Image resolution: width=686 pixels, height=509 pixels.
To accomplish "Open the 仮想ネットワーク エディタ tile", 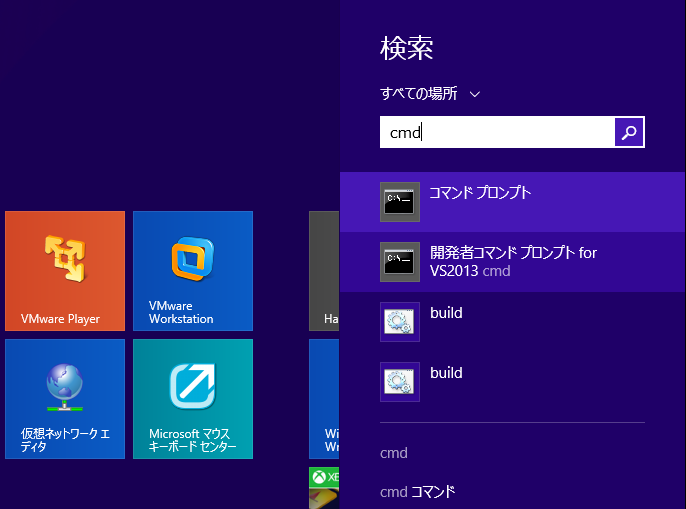I will point(65,398).
